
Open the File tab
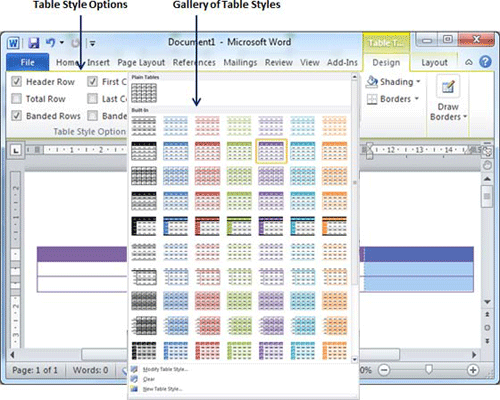[x=27, y=62]
